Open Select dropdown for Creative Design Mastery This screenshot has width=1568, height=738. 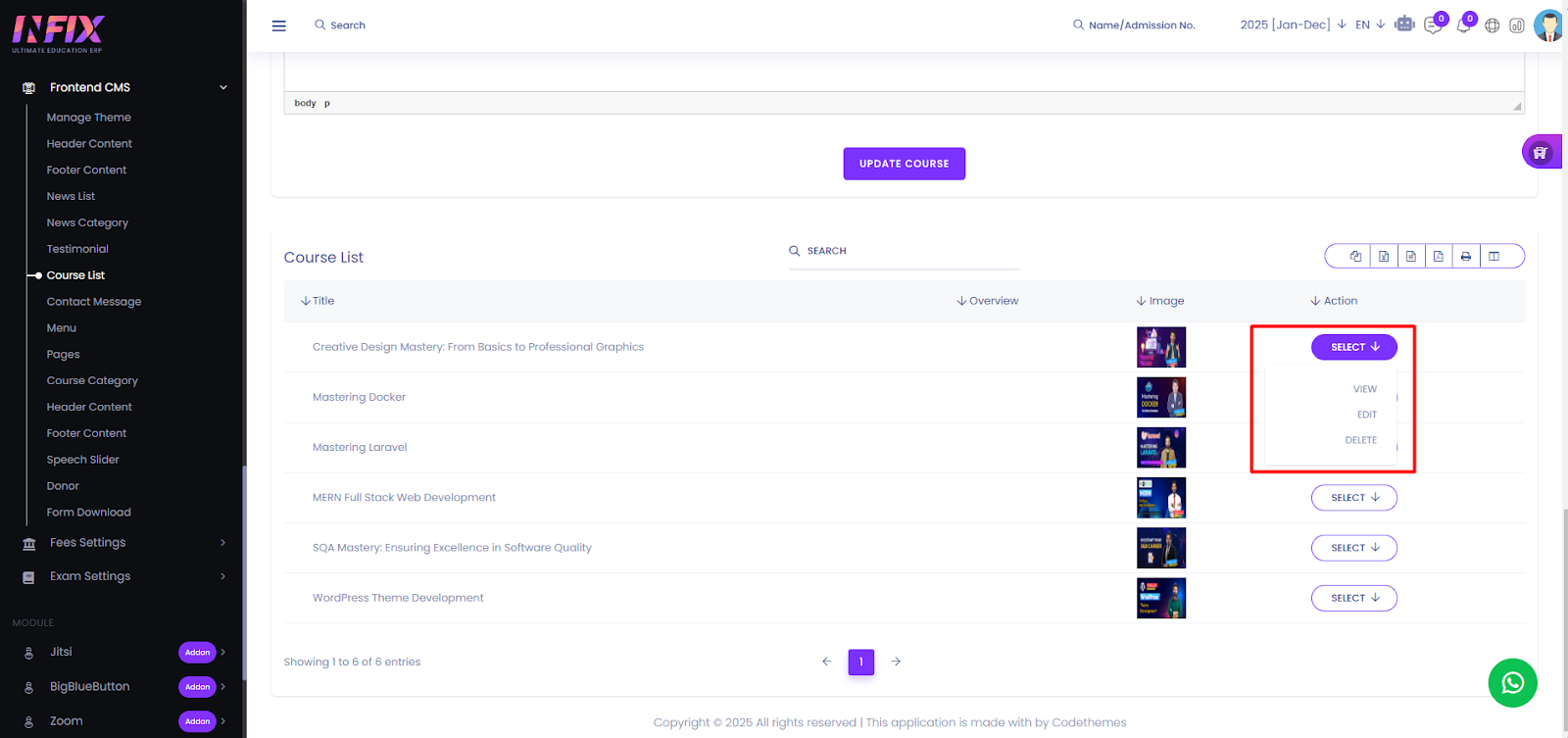tap(1354, 347)
